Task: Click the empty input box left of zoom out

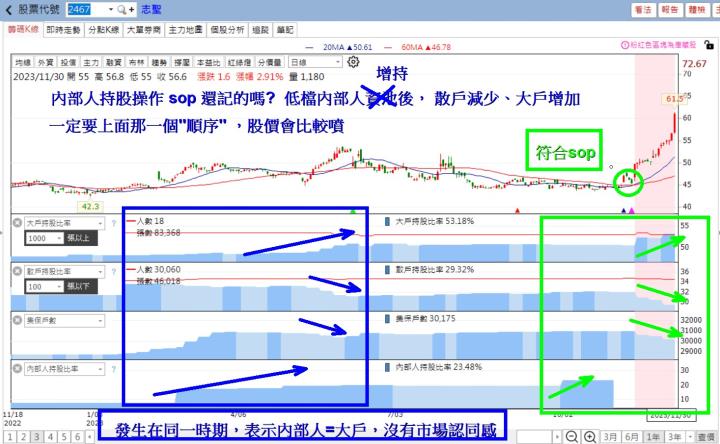Action: [x=535, y=436]
